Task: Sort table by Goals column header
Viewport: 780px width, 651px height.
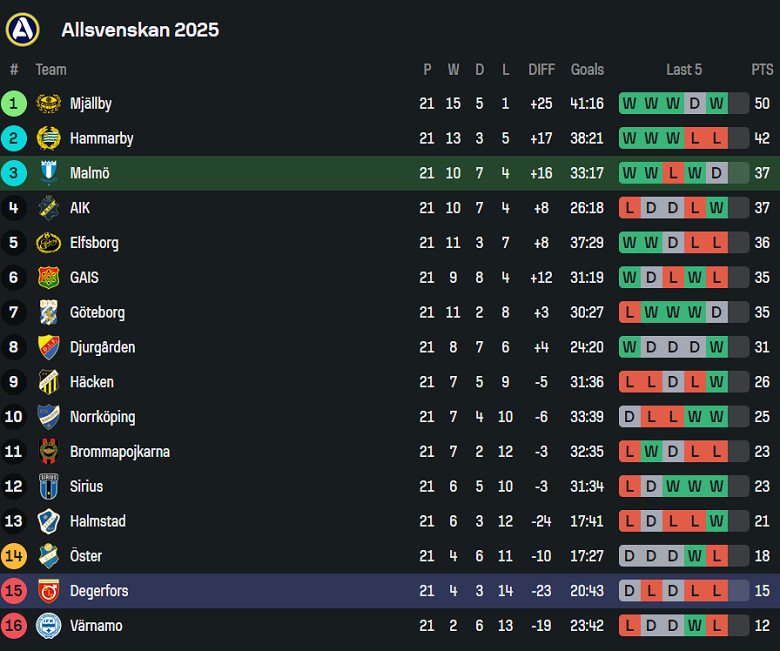Action: pyautogui.click(x=587, y=70)
